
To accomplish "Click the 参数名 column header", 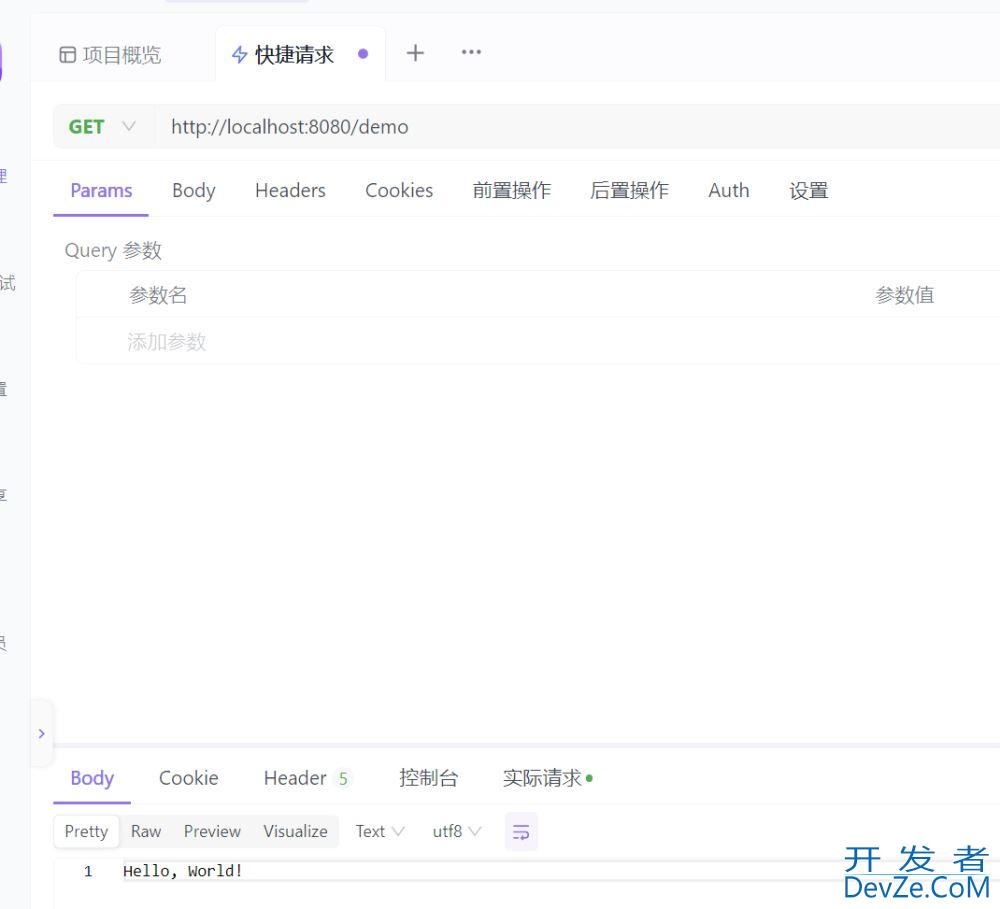I will pyautogui.click(x=158, y=295).
